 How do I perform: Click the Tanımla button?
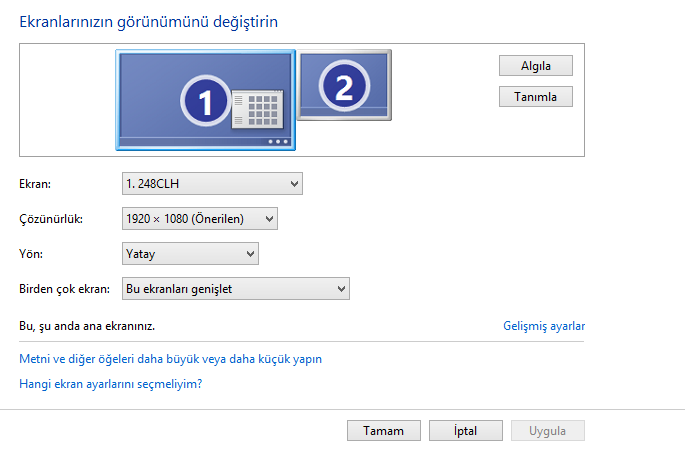[536, 97]
